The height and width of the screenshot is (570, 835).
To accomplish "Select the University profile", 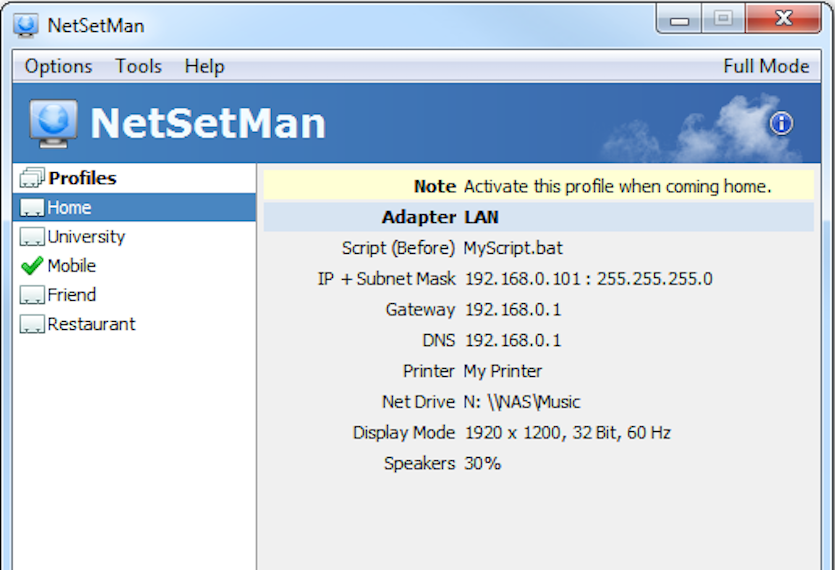I will click(x=134, y=237).
